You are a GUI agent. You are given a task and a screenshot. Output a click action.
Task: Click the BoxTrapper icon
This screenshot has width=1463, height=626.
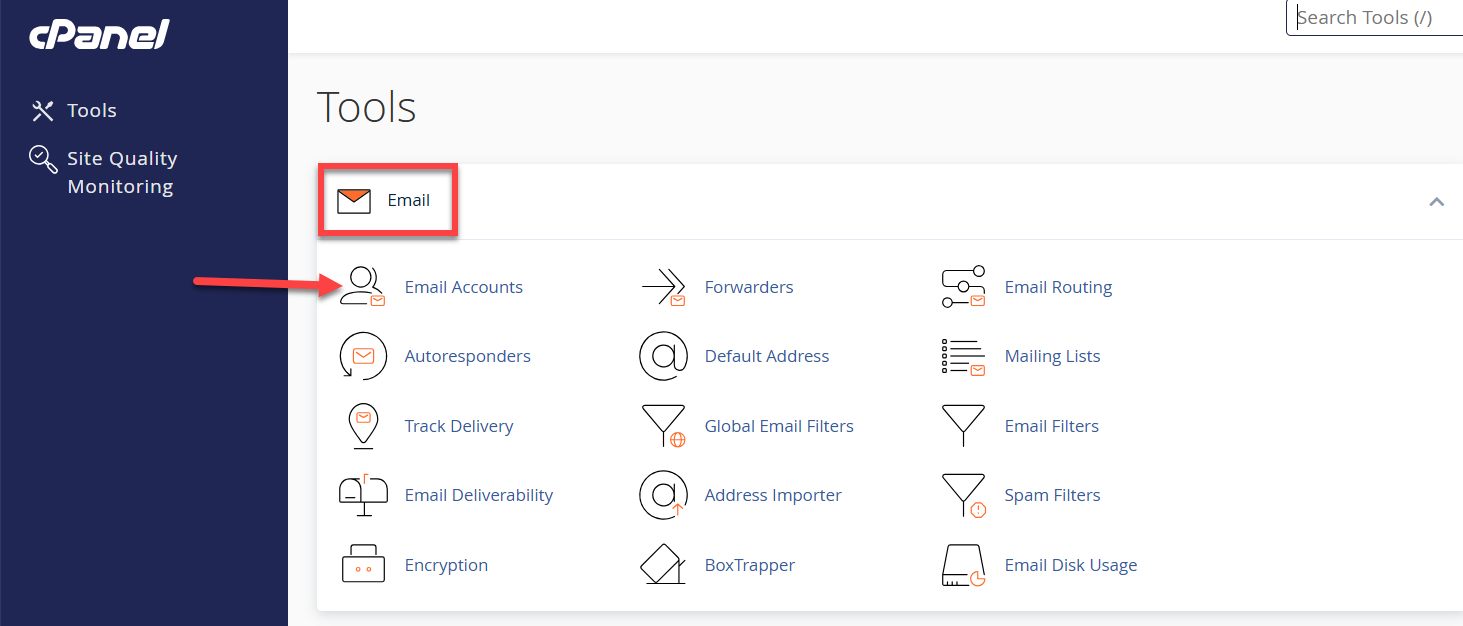point(663,565)
